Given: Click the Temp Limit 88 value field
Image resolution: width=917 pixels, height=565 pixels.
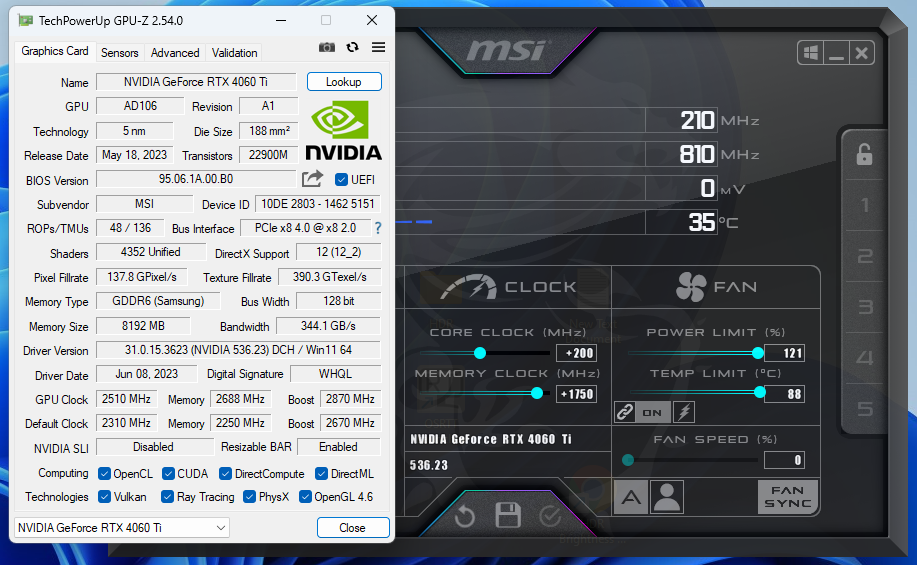Looking at the screenshot, I should tap(784, 394).
